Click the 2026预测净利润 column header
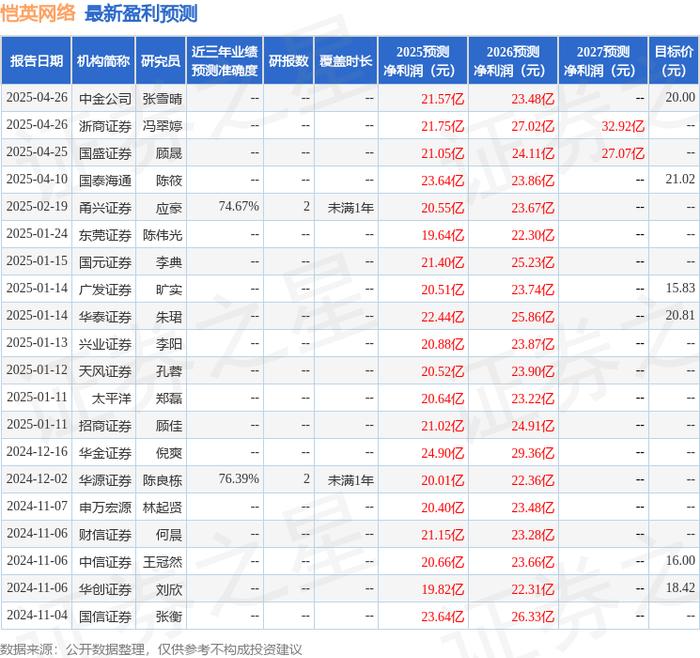The height and width of the screenshot is (658, 700). [513, 60]
